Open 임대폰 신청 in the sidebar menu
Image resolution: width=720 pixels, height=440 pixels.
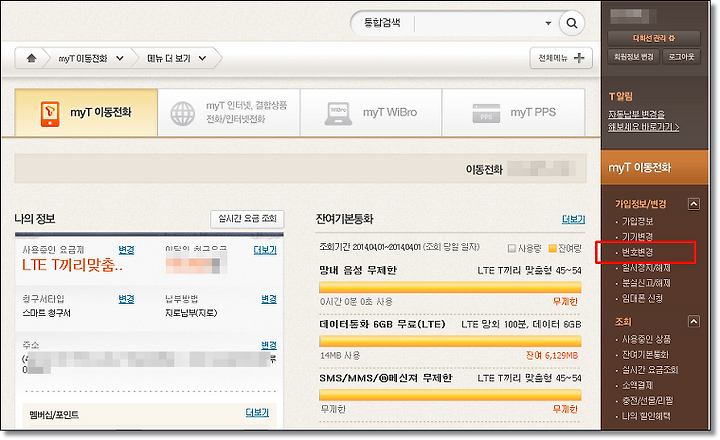click(x=642, y=299)
